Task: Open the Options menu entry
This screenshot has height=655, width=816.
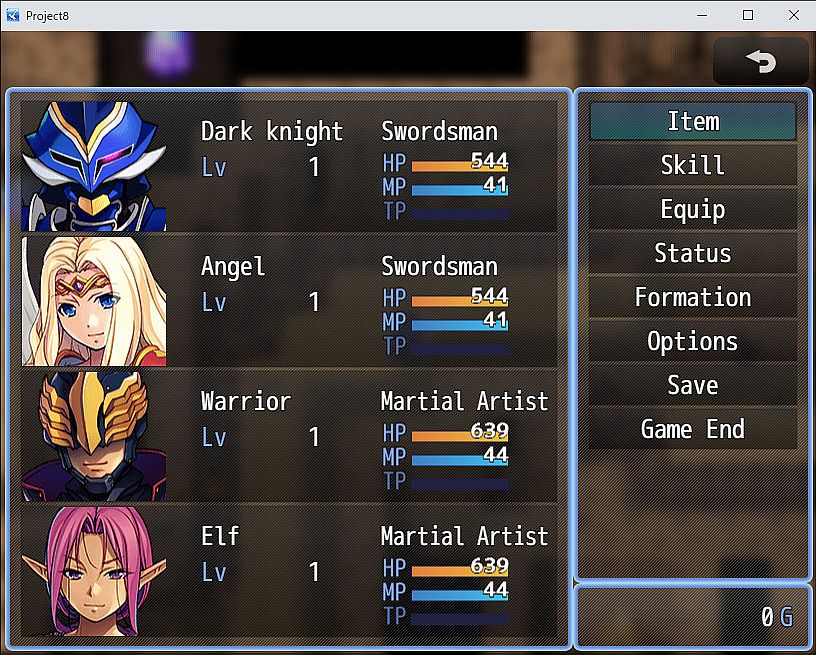Action: click(693, 341)
